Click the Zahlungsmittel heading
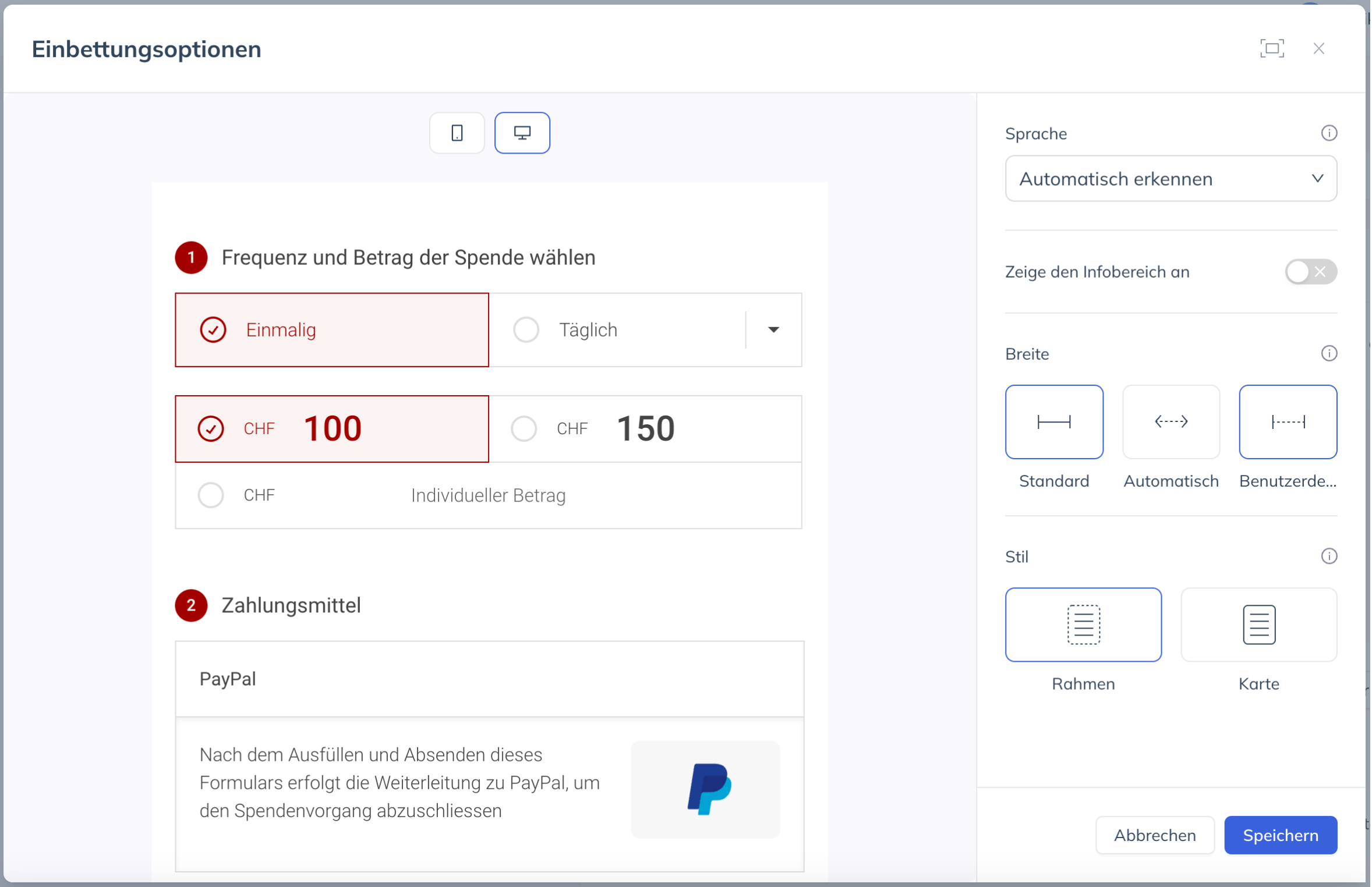The image size is (1372, 887). click(291, 605)
